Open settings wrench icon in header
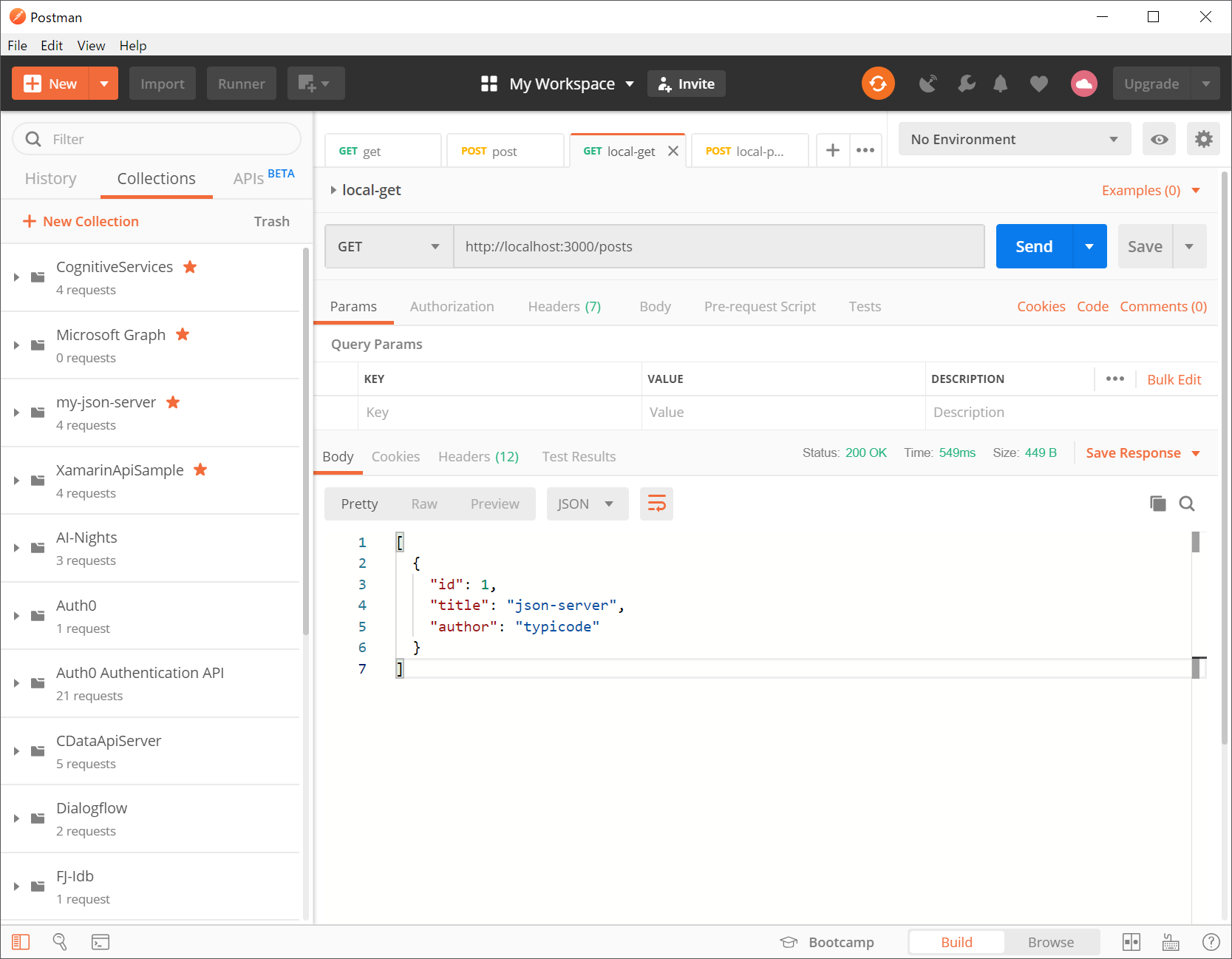 966,84
